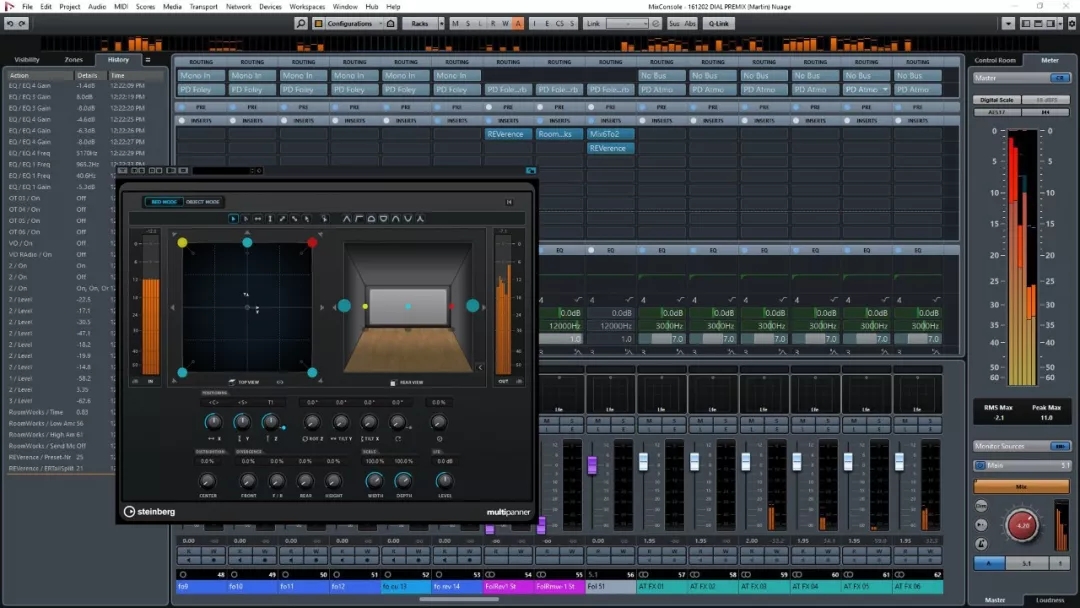Select the REVerence insert slot
Image resolution: width=1080 pixels, height=608 pixels.
coord(508,134)
